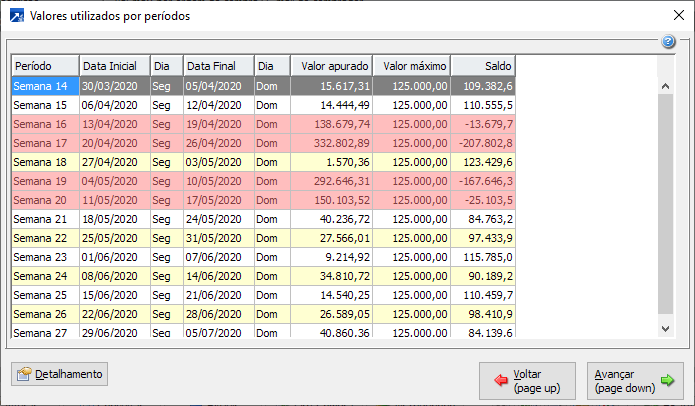Select the Semana 20 row
Image resolution: width=695 pixels, height=406 pixels.
point(263,200)
